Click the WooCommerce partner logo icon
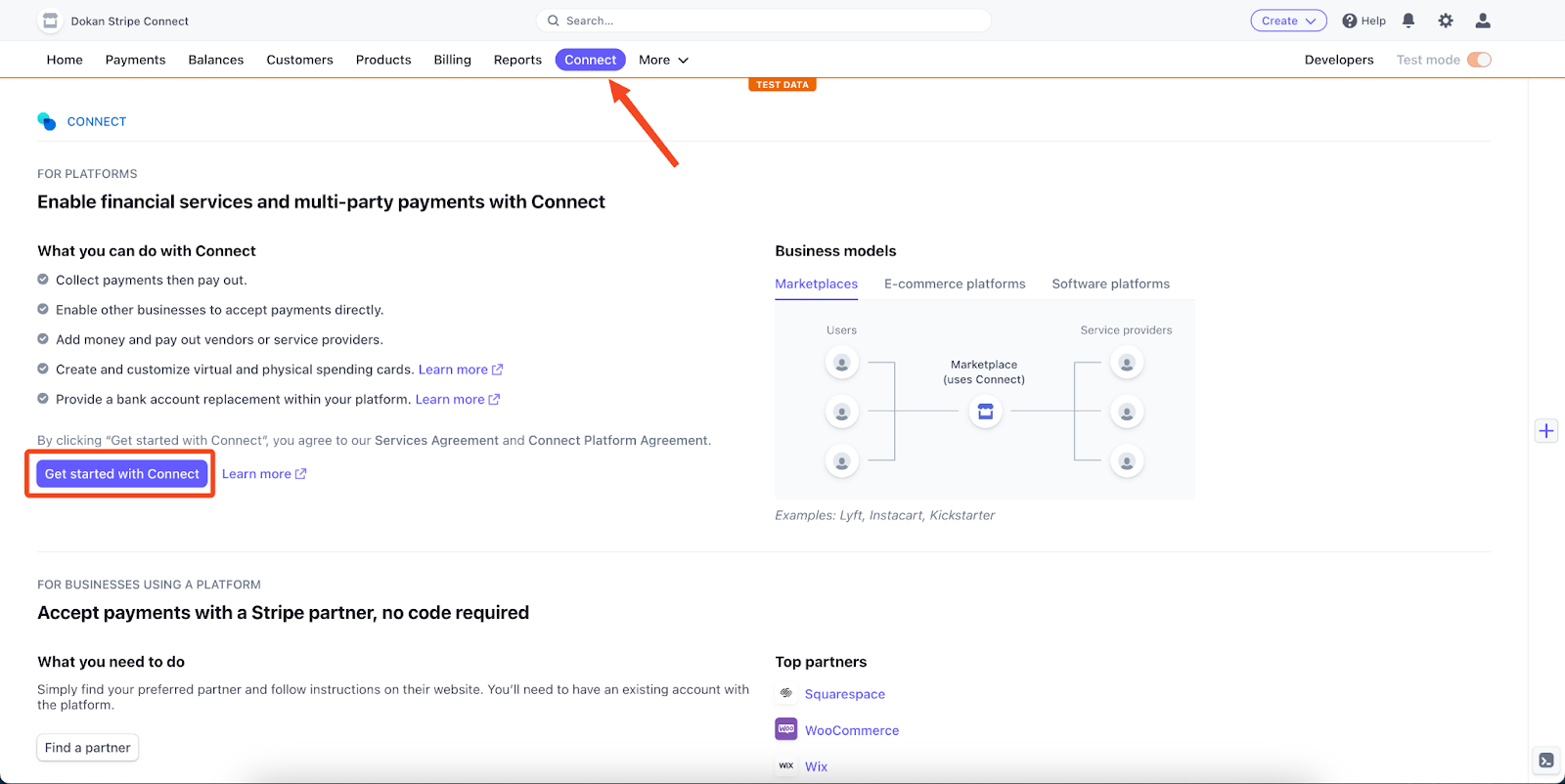 (x=786, y=729)
